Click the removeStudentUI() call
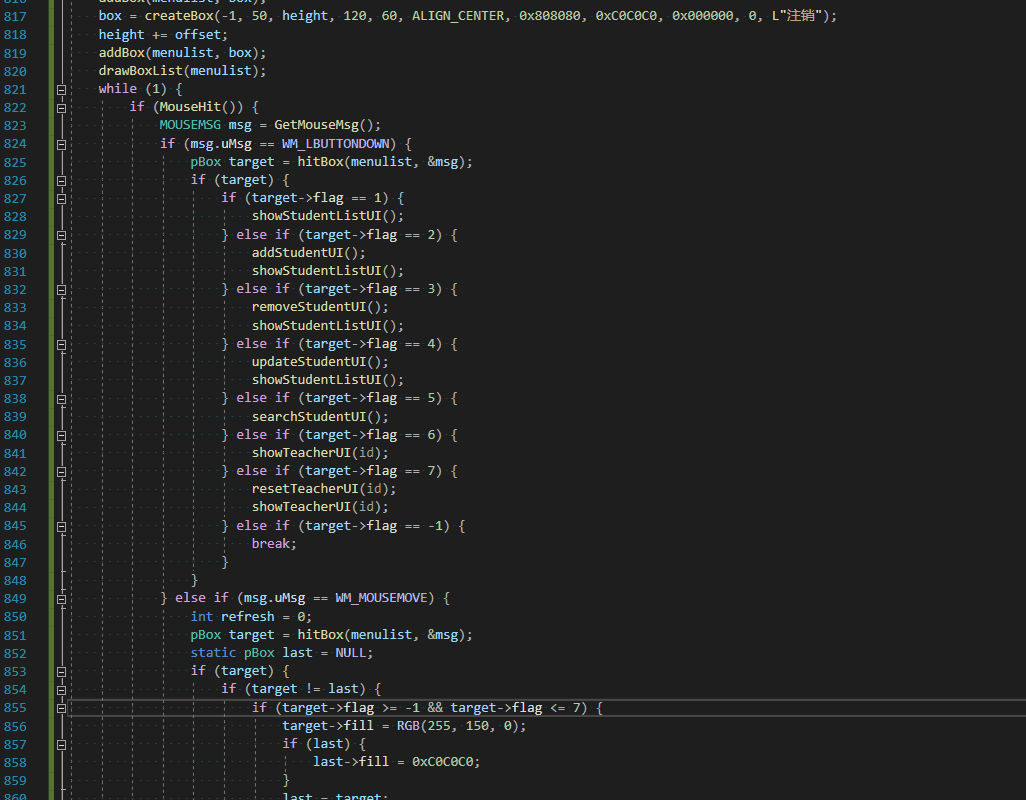This screenshot has height=800, width=1026. click(x=319, y=307)
